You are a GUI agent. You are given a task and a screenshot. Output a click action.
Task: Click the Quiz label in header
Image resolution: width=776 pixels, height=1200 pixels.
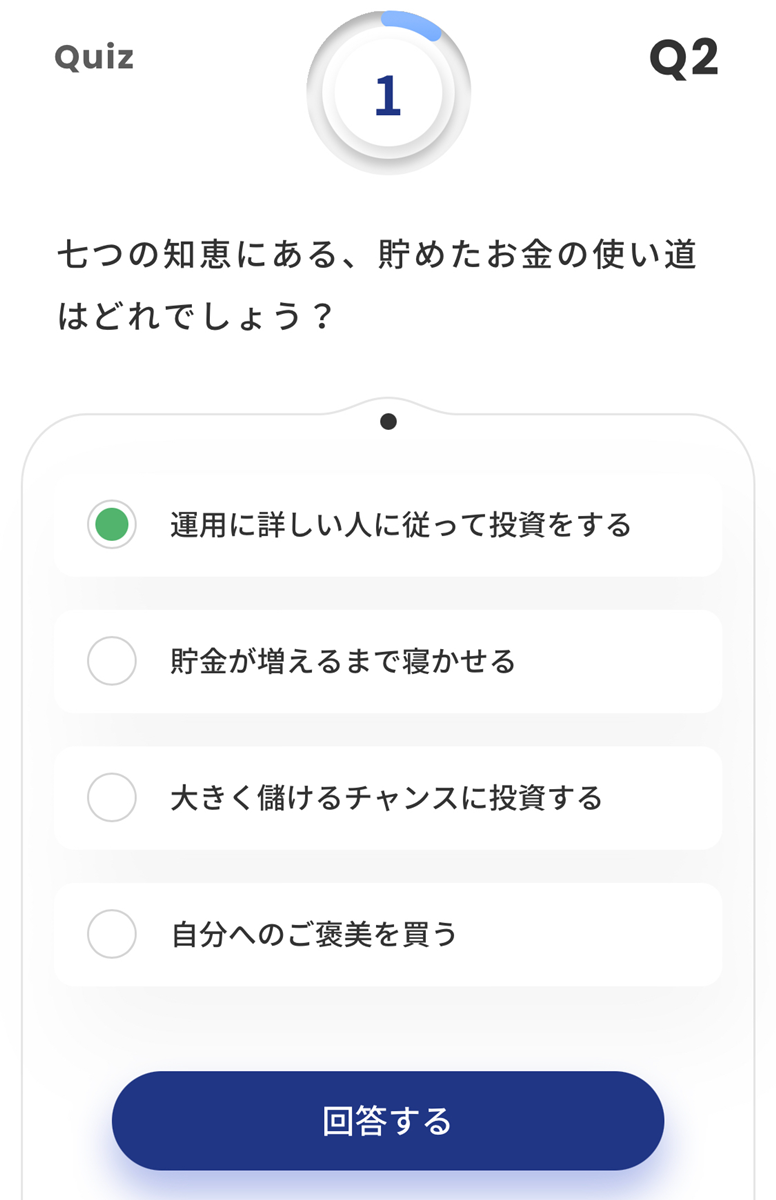(94, 57)
